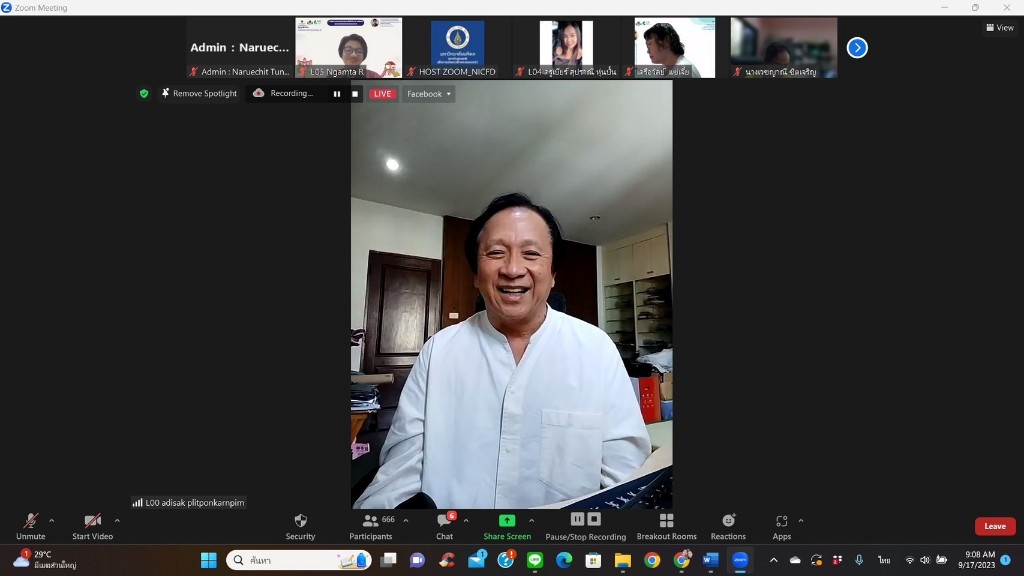Open the Participants panel
The image size is (1024, 576).
click(x=370, y=526)
